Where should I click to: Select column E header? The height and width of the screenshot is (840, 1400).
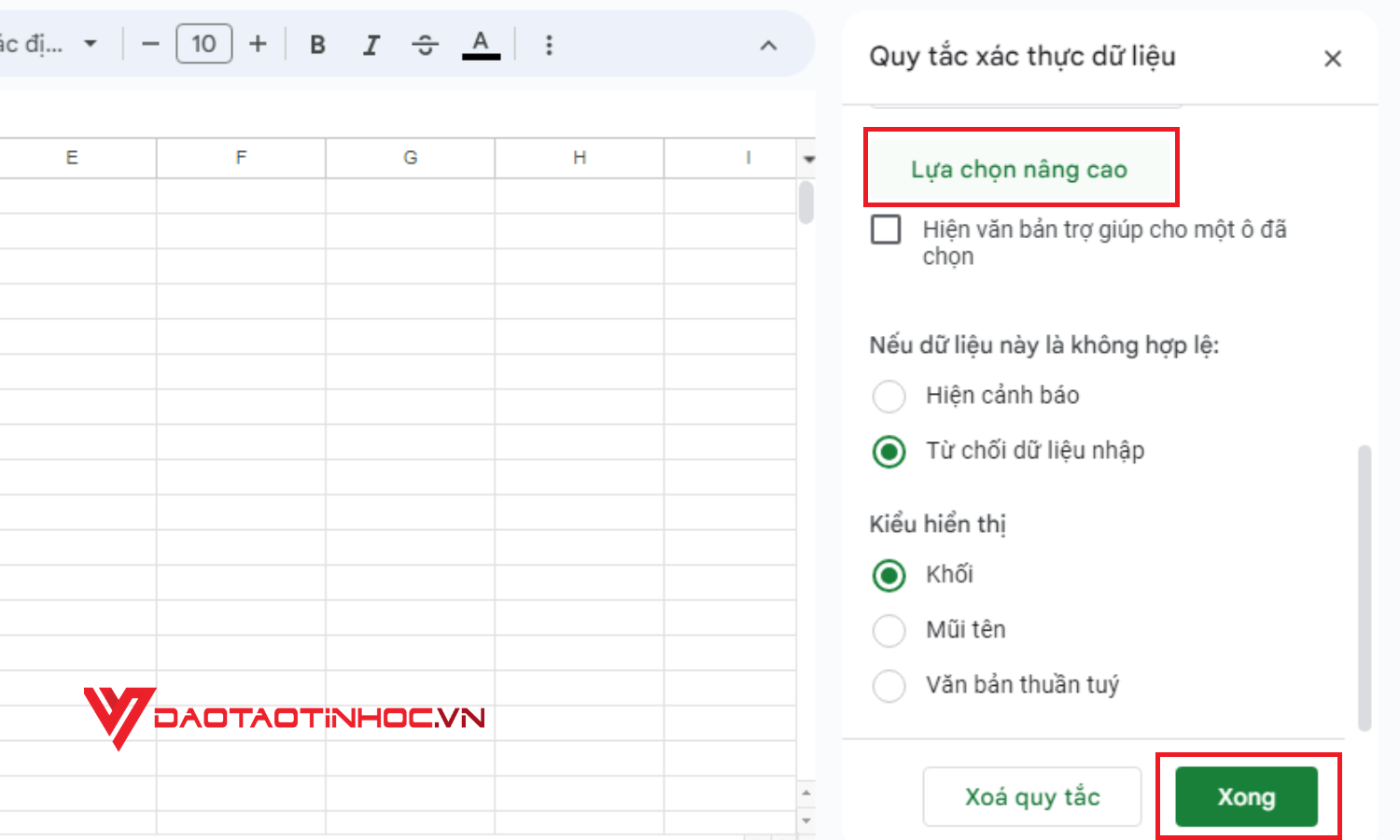73,158
